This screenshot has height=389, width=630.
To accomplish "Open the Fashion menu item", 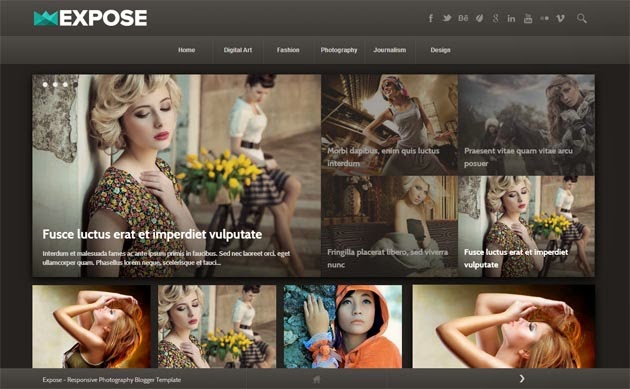I will tap(288, 50).
